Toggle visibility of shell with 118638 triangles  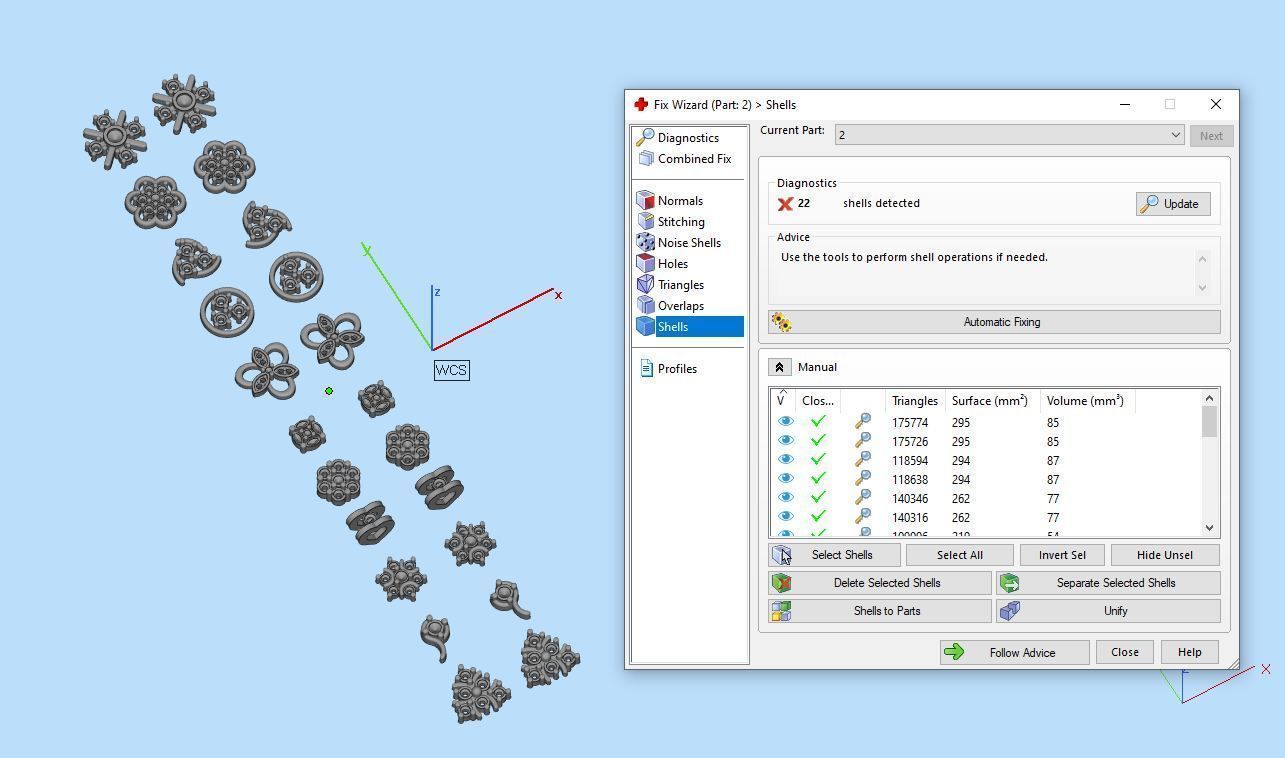[785, 479]
